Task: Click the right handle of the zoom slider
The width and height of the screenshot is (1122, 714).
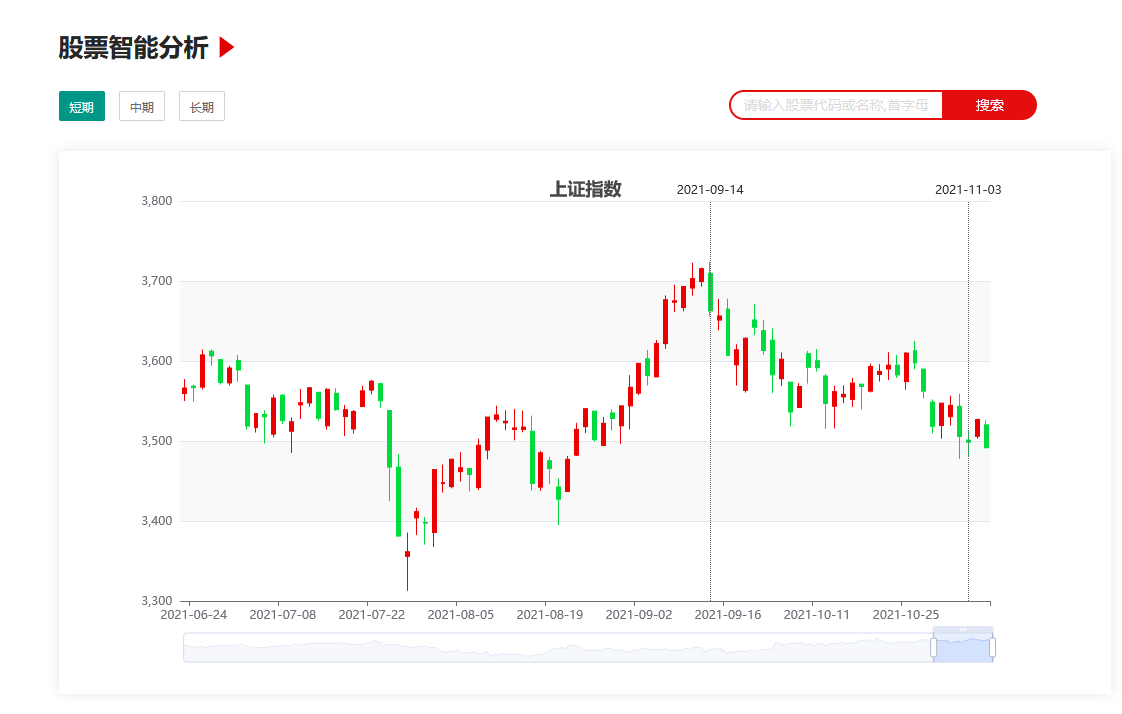Action: tap(992, 647)
